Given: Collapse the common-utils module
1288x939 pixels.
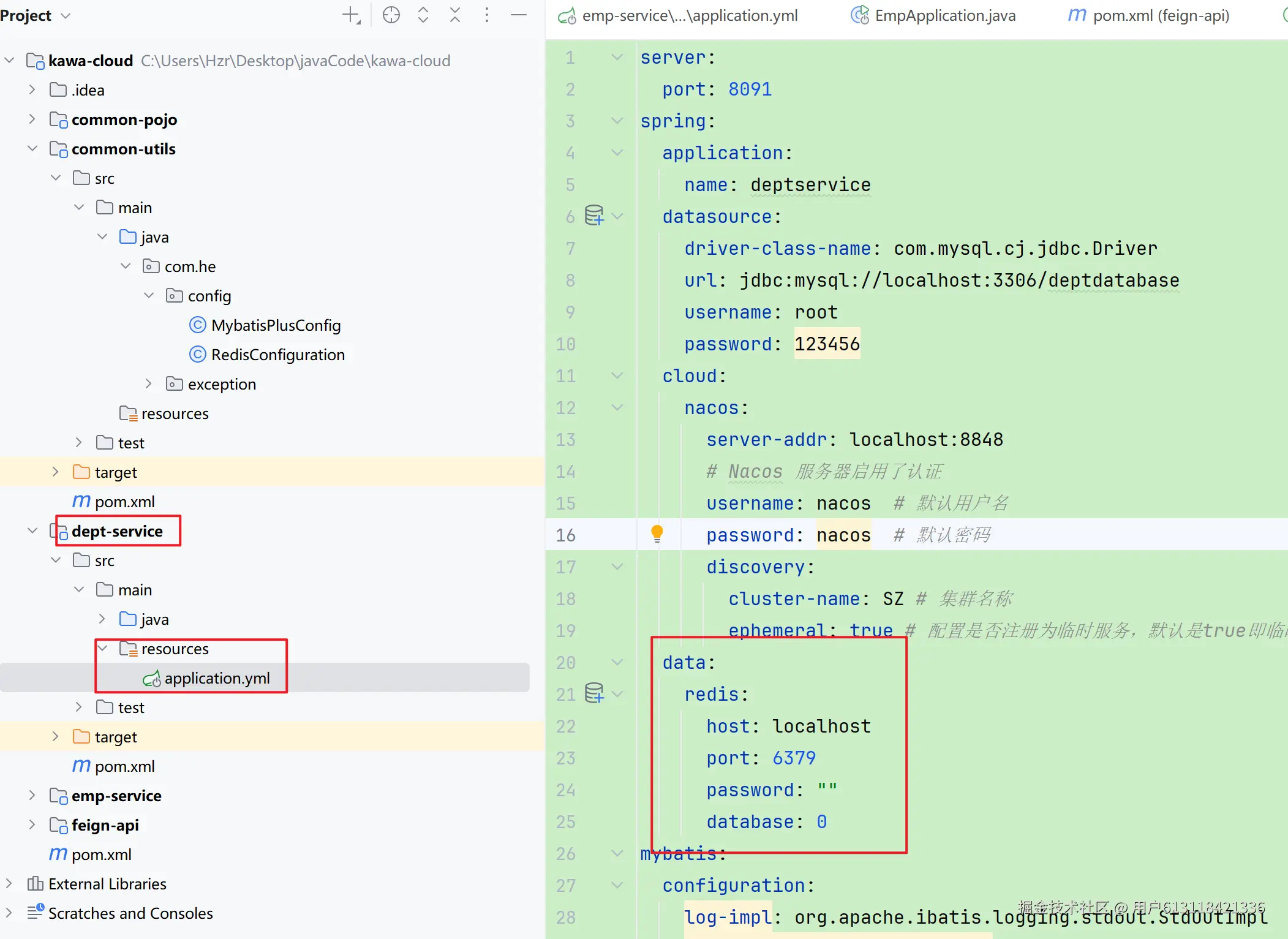Looking at the screenshot, I should pos(32,149).
